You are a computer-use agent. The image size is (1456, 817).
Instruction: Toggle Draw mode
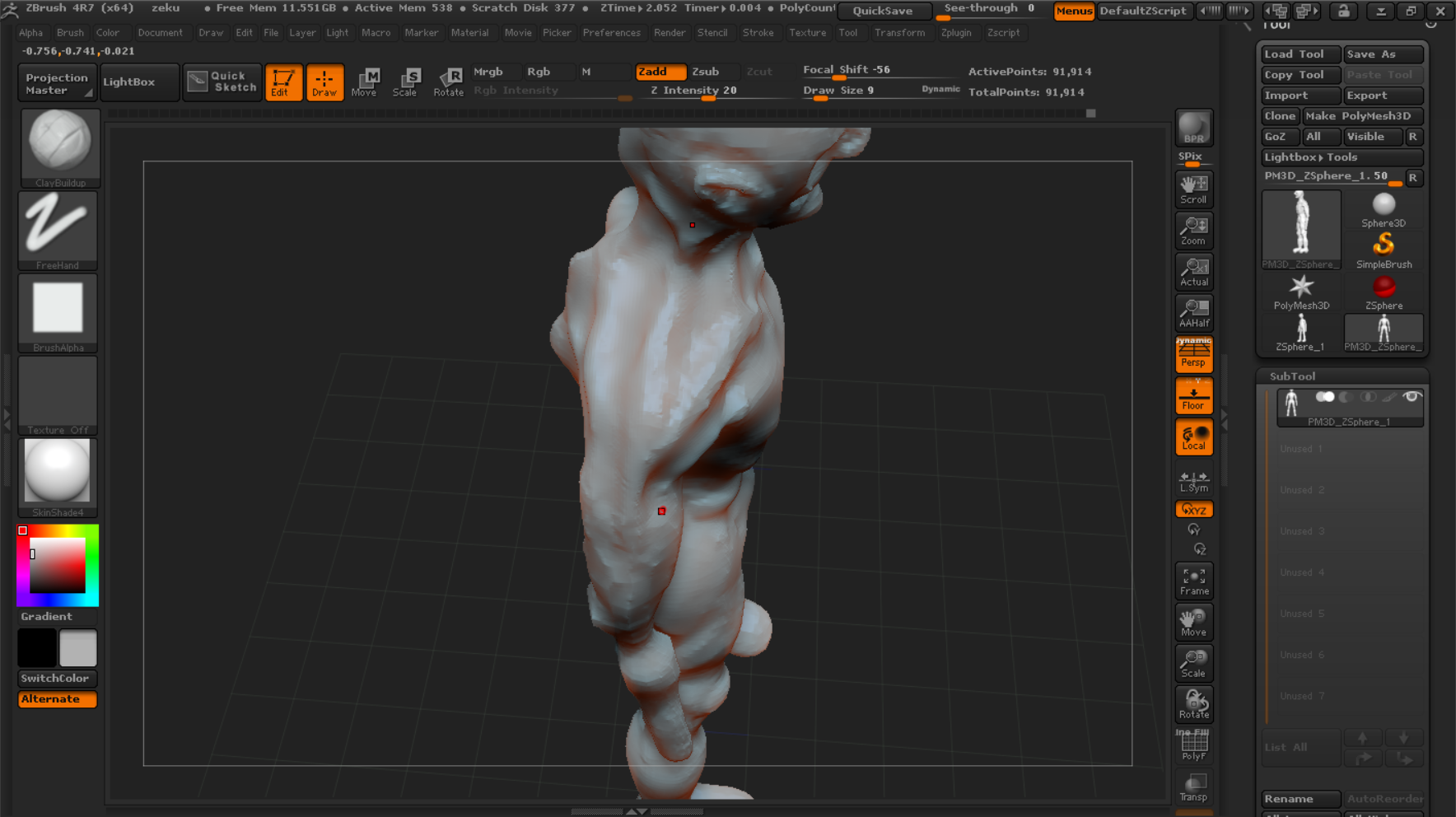(x=324, y=82)
